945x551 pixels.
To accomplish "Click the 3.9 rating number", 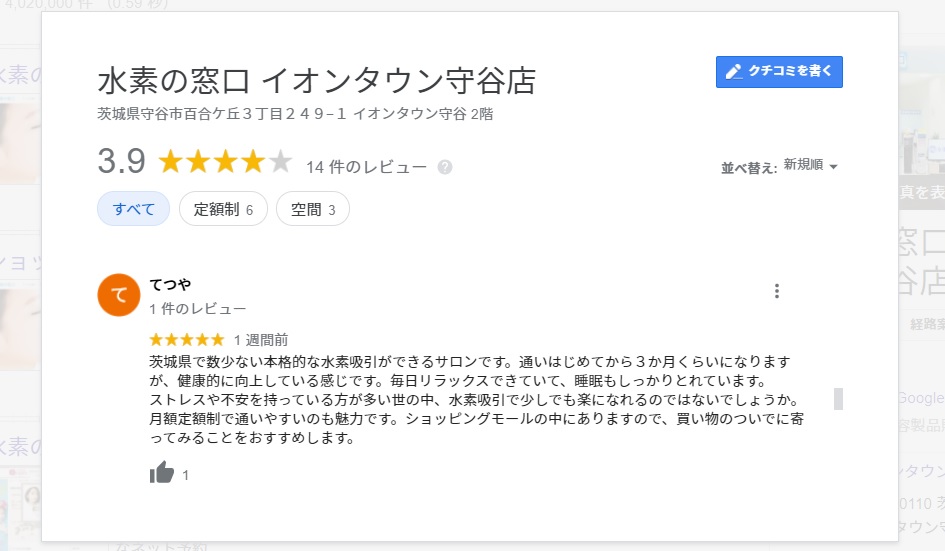I will 122,161.
